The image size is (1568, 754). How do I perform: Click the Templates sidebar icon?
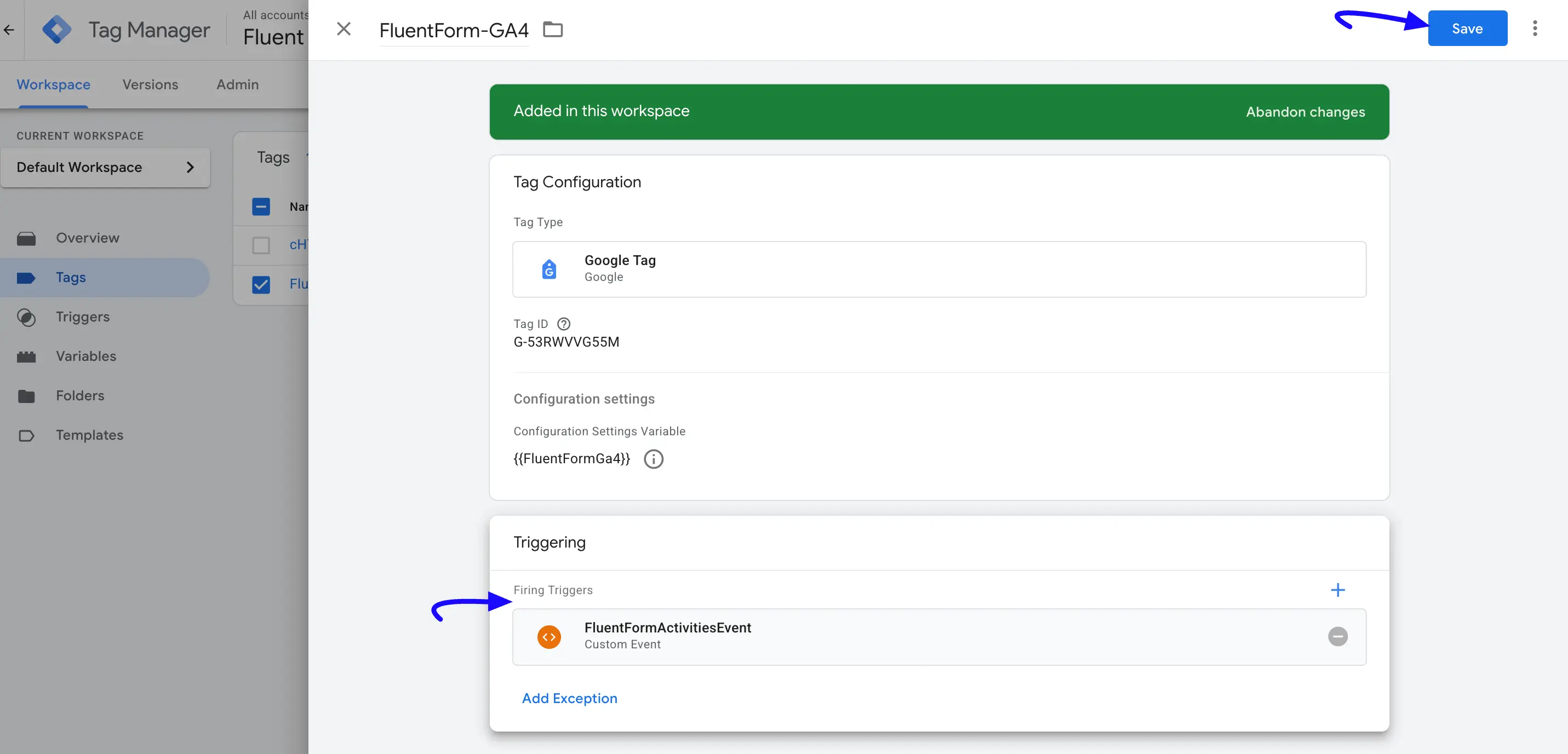click(26, 436)
